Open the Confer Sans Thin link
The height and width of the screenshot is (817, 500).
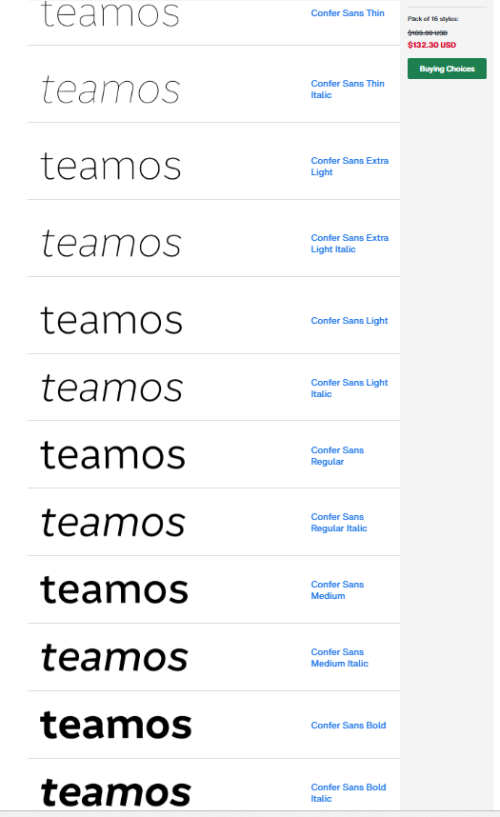click(x=347, y=13)
